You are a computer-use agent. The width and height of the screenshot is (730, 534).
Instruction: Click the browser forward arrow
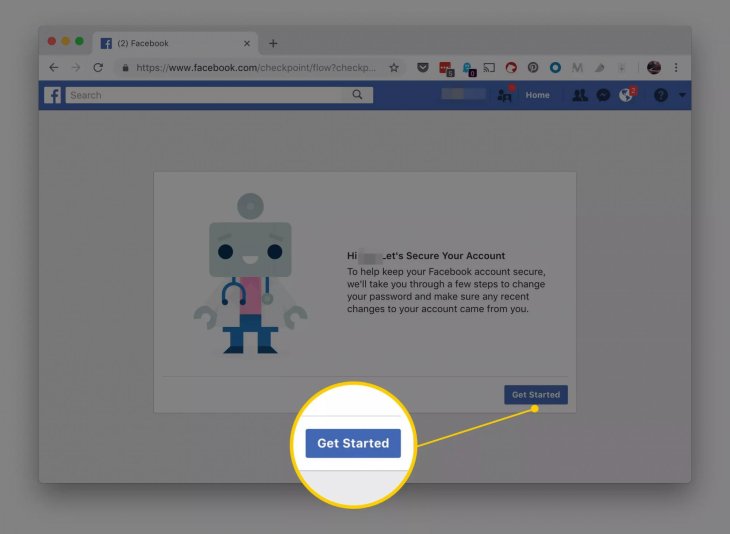click(76, 68)
